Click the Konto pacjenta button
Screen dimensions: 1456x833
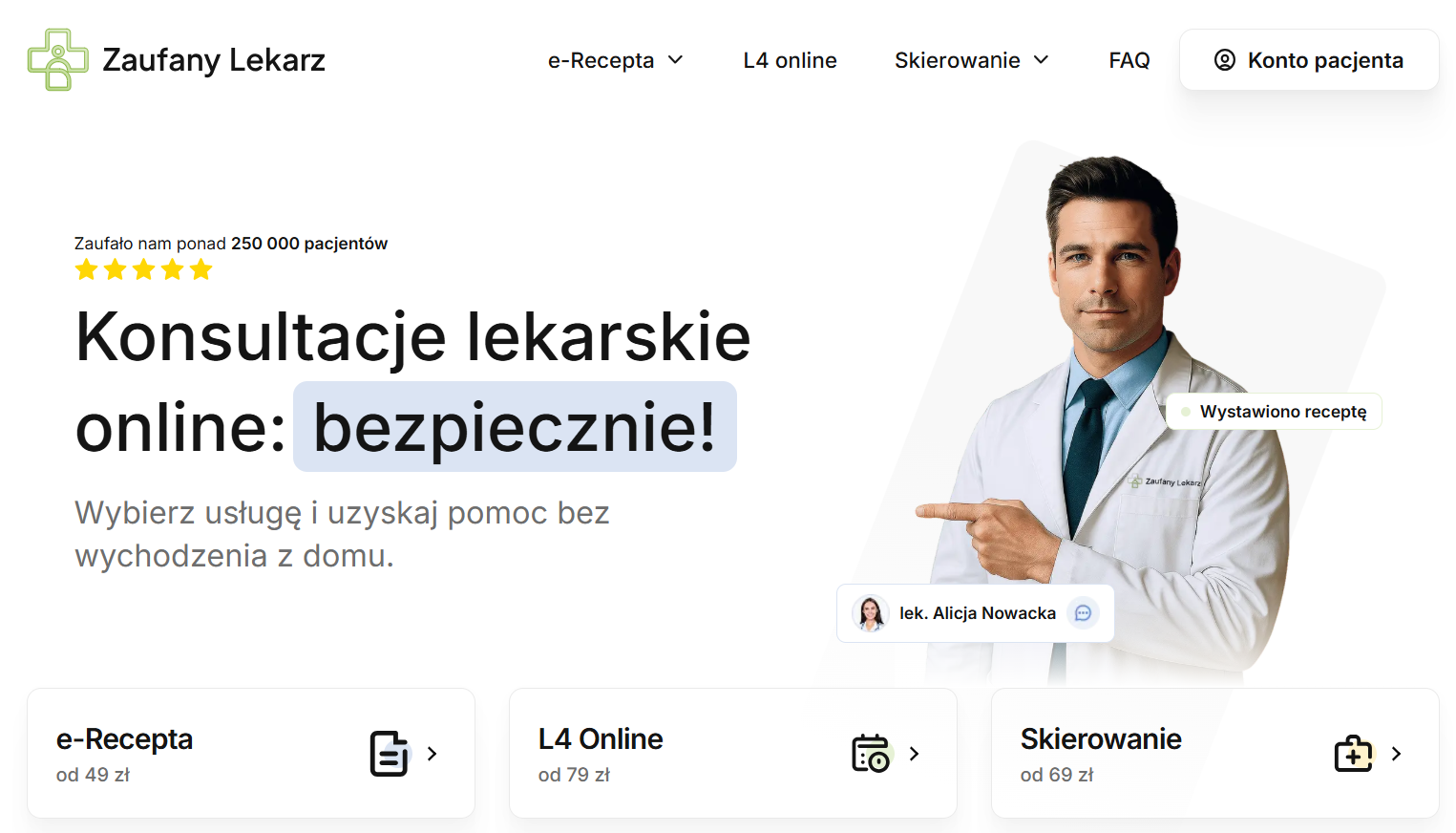[1308, 59]
